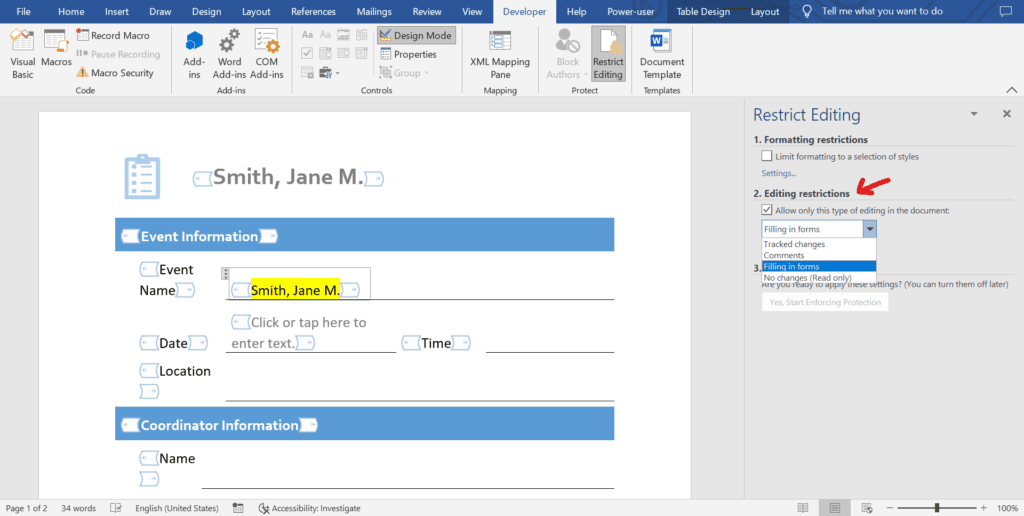Switch to the Insert ribbon tab

[116, 12]
